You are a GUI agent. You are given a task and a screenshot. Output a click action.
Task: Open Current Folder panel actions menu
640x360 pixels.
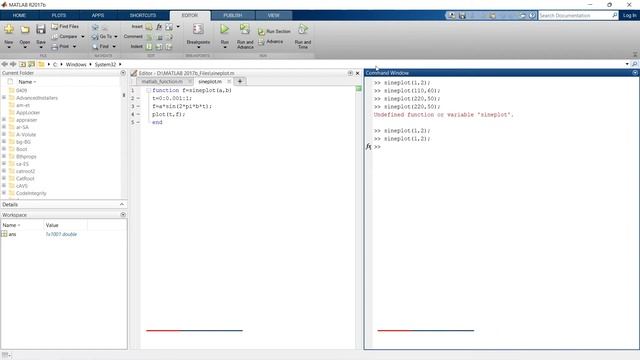point(123,73)
